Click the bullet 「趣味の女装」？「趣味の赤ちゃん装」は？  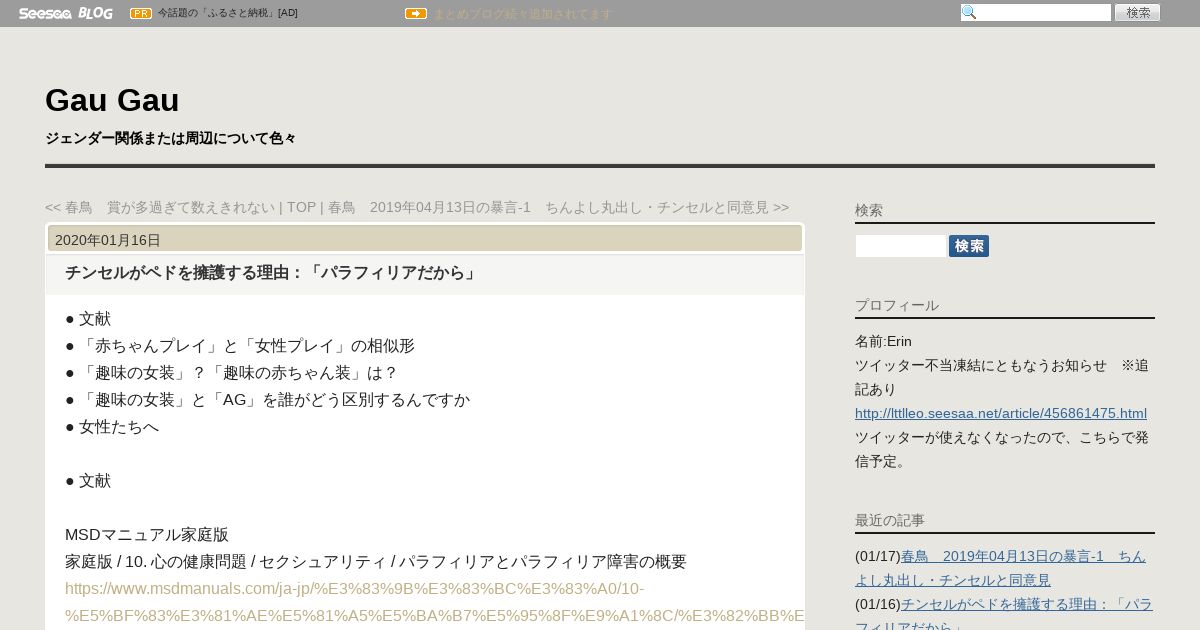[x=232, y=373]
